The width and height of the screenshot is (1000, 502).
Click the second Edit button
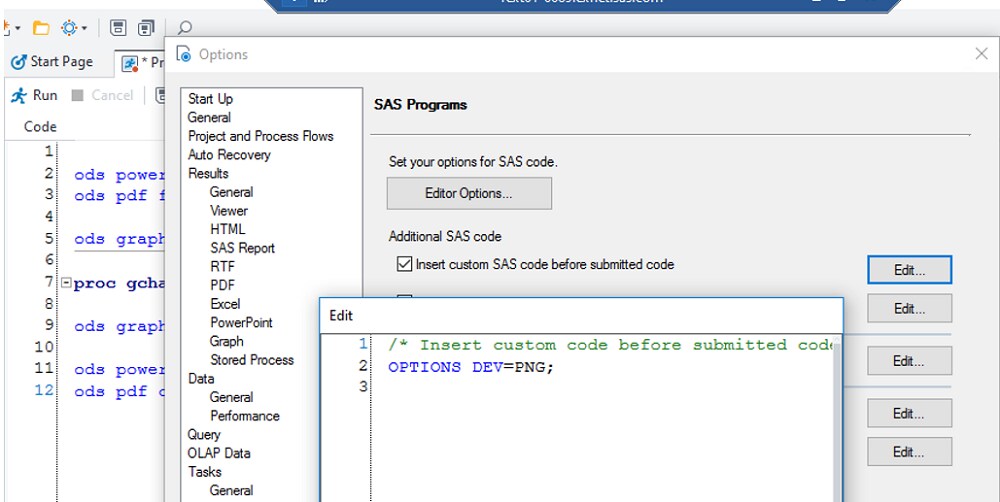pyautogui.click(x=909, y=309)
